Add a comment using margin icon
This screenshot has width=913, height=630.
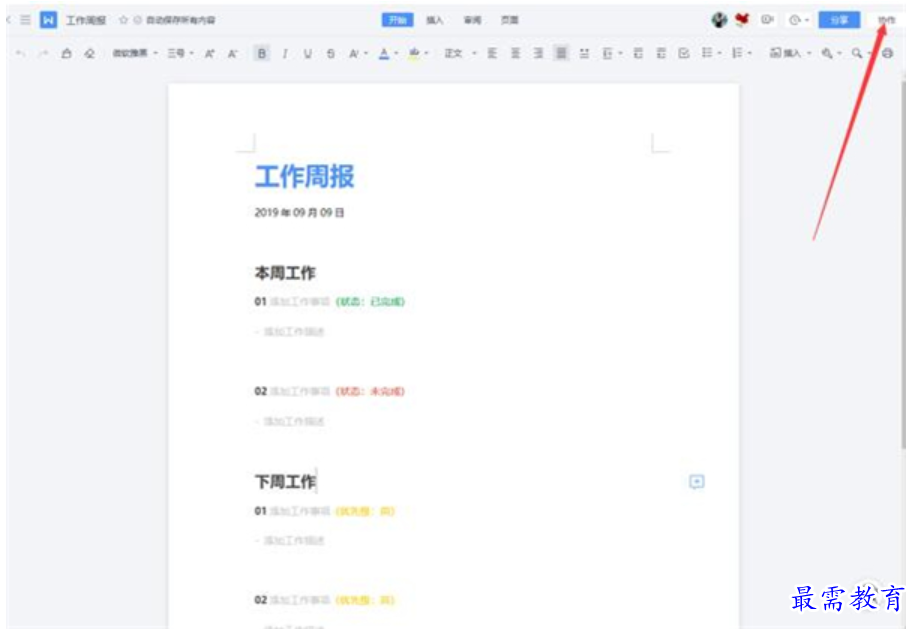(x=696, y=482)
